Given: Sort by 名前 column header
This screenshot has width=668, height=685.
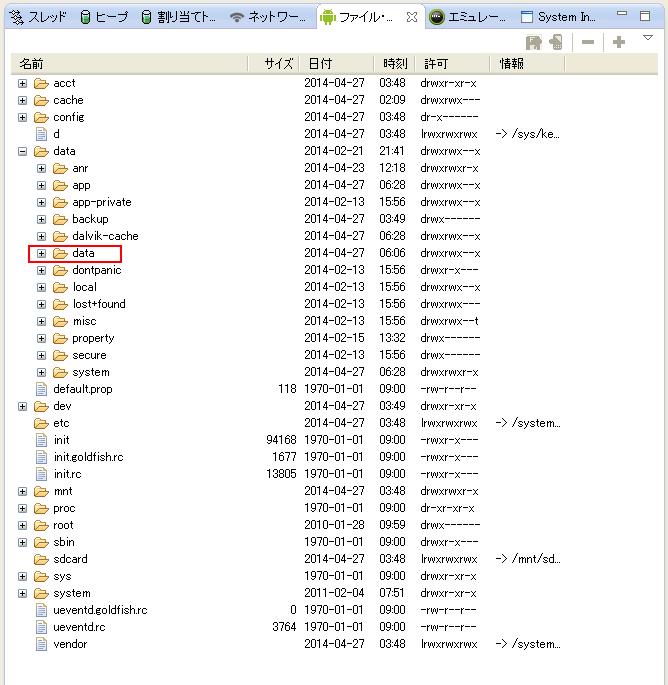Looking at the screenshot, I should (129, 64).
